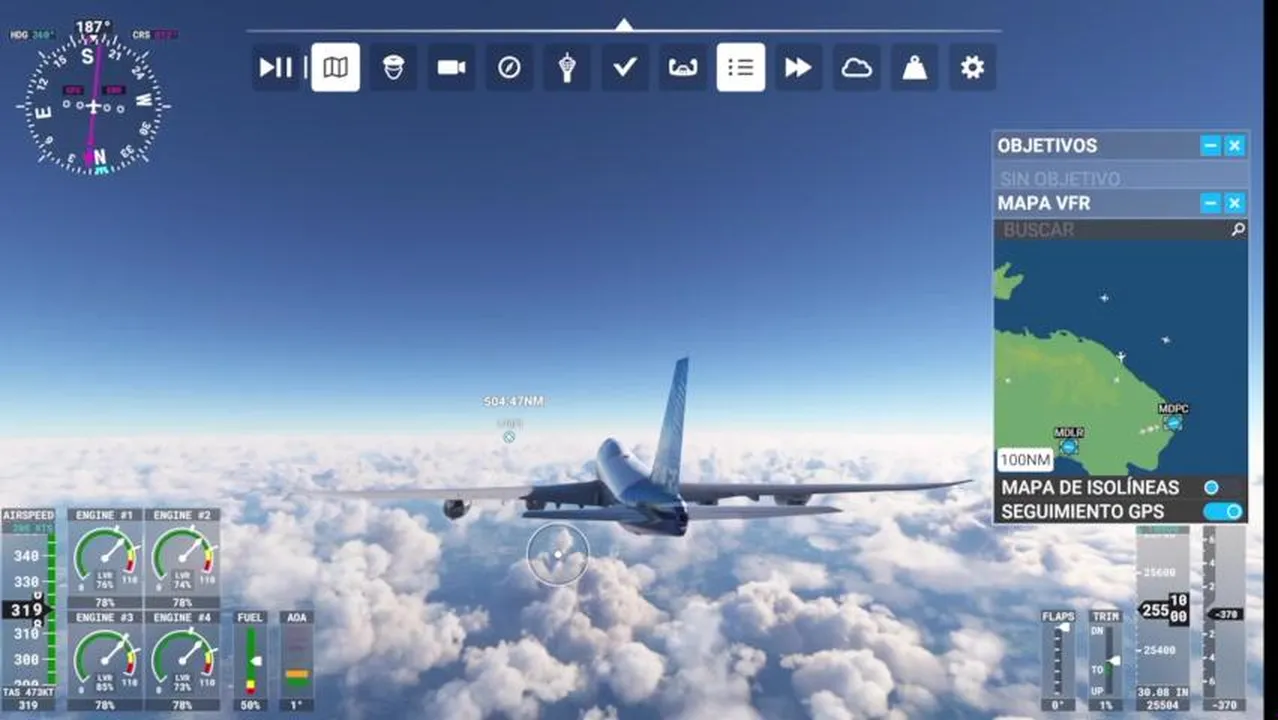Image resolution: width=1278 pixels, height=720 pixels.
Task: Click the ENGINE #1 gauge
Action: 105,558
